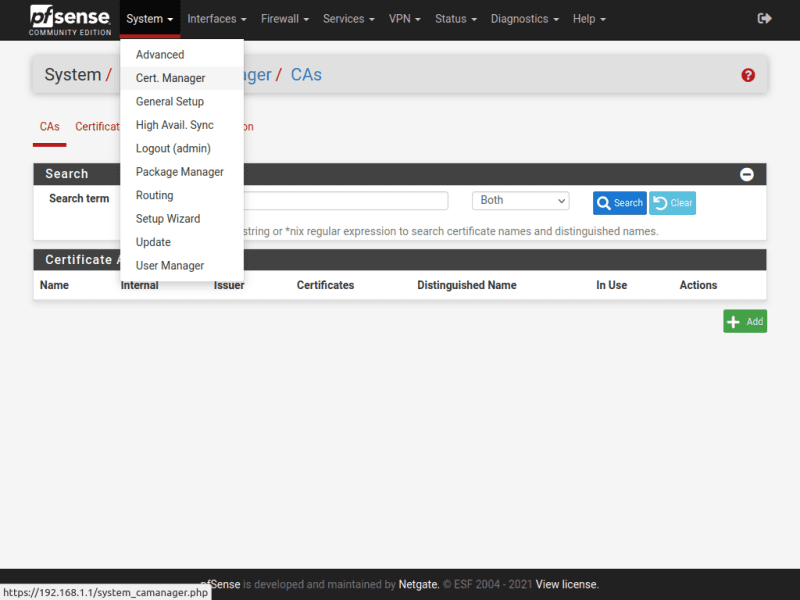Follow the Netgate link in footer
The image size is (800, 600).
point(419,584)
